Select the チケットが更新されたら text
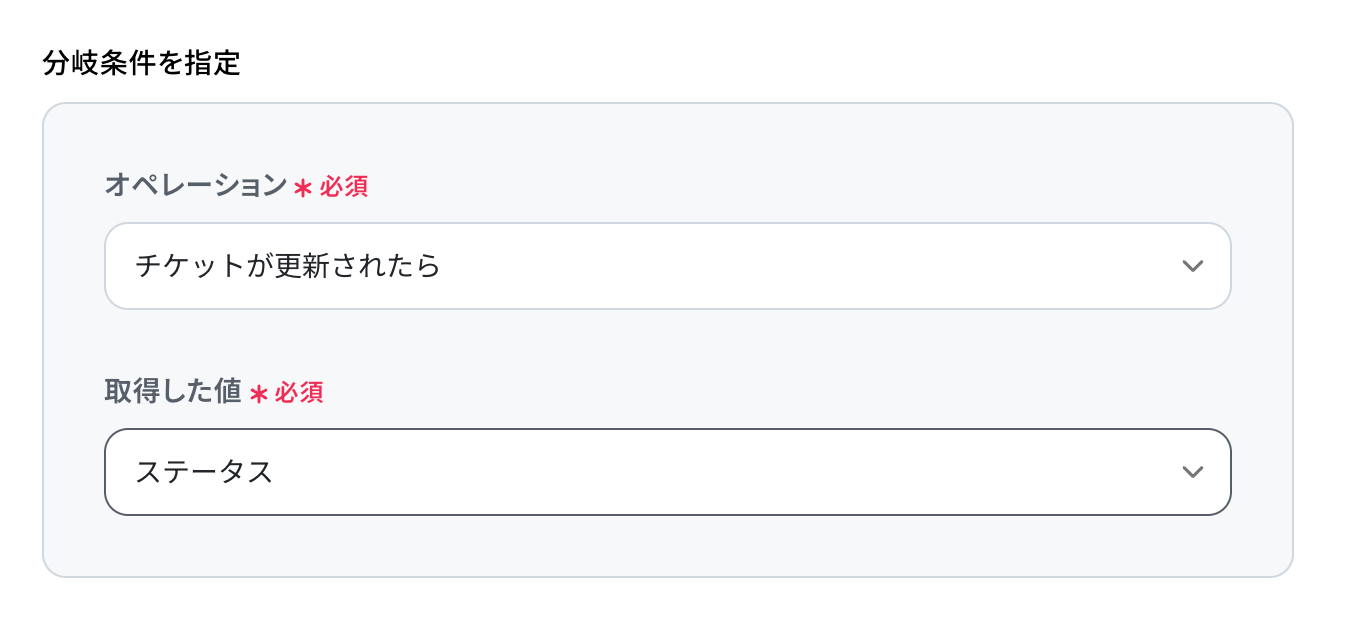 pyautogui.click(x=287, y=267)
